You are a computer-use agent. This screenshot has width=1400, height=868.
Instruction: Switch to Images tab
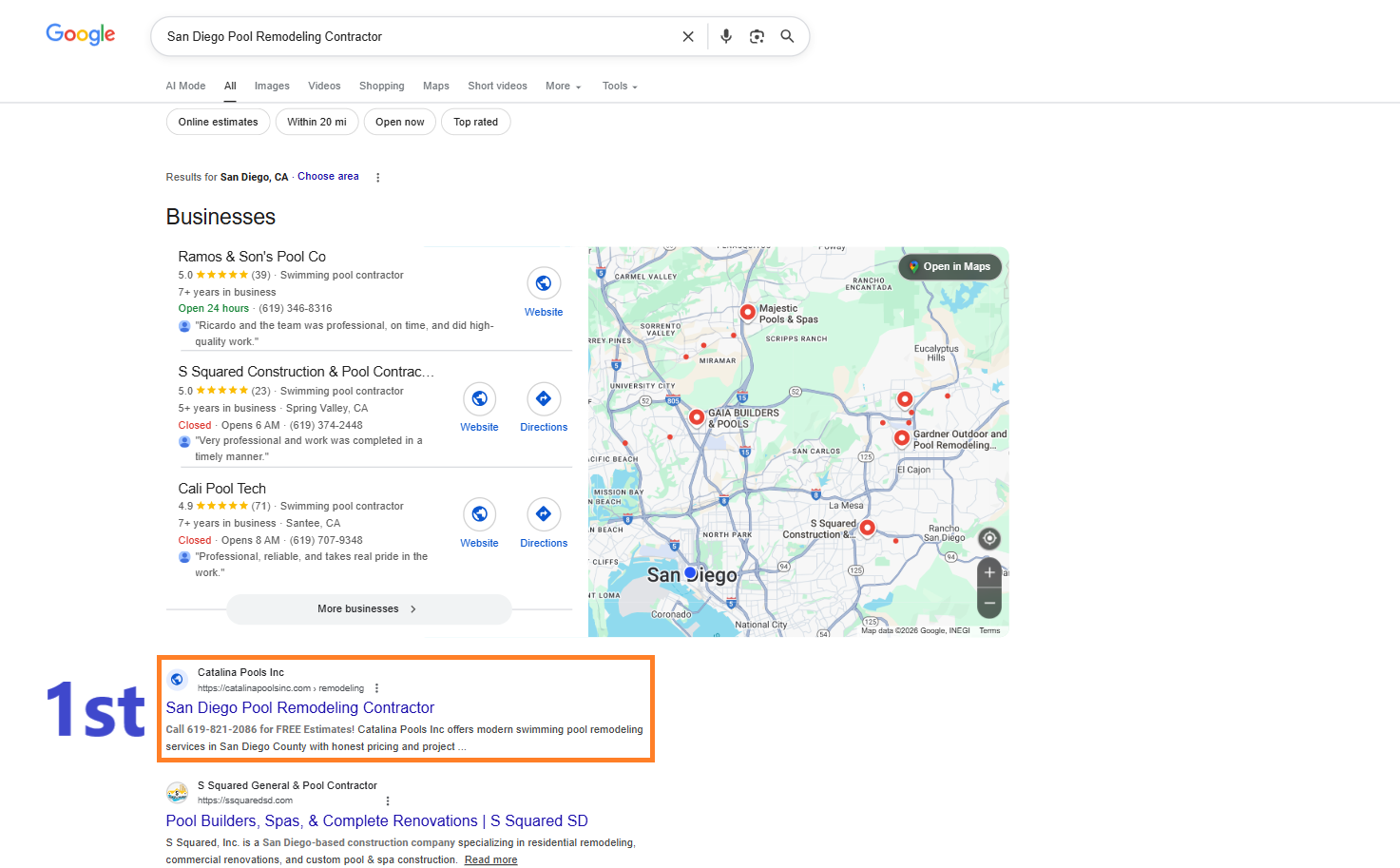click(x=272, y=86)
